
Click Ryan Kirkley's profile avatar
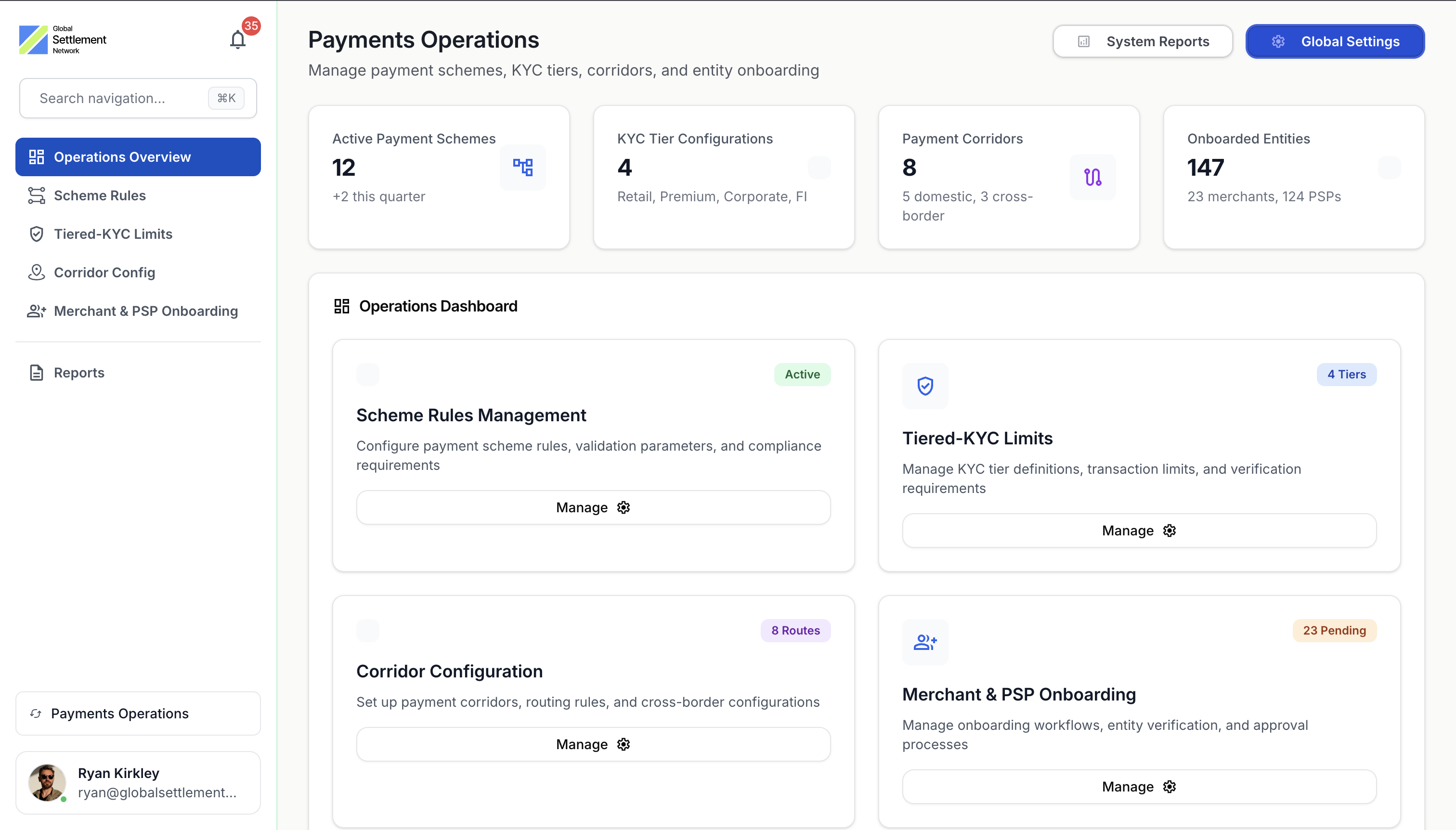coord(47,782)
